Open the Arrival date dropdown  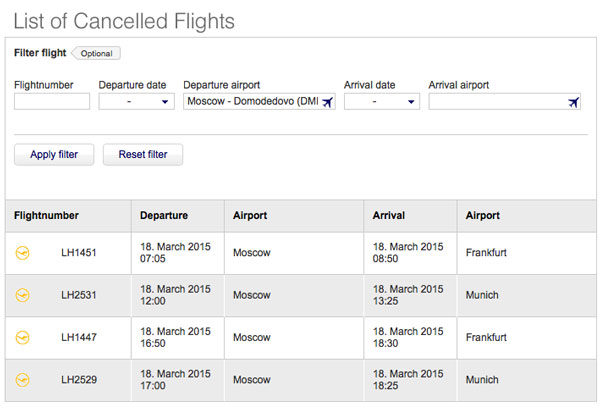coord(382,101)
